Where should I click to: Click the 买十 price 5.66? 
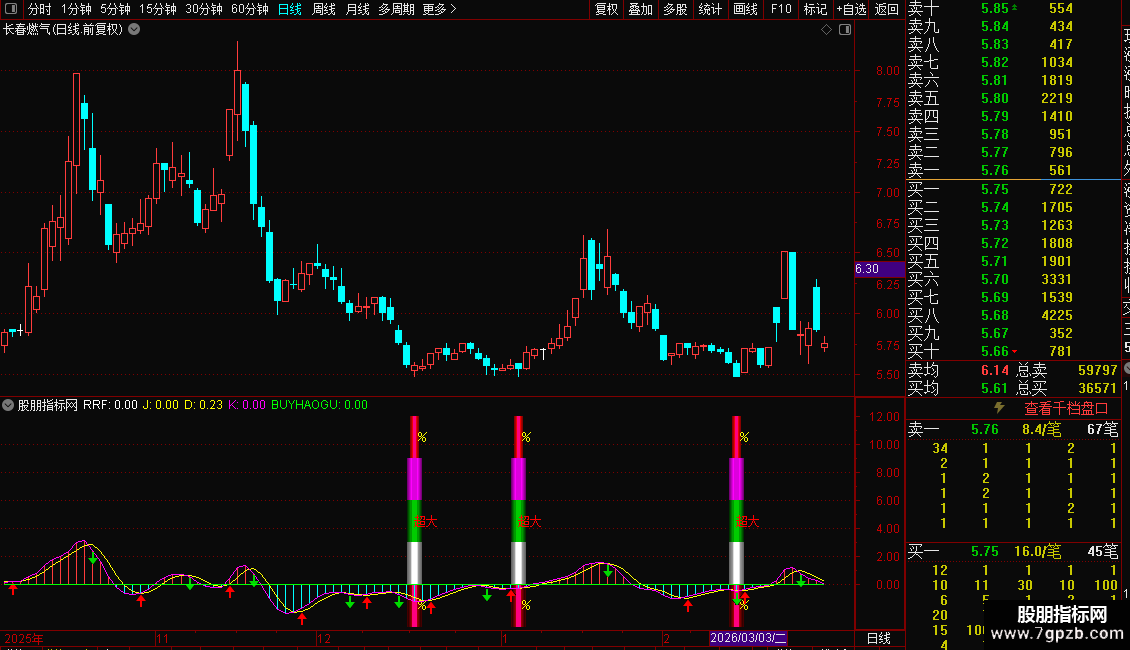click(x=995, y=352)
